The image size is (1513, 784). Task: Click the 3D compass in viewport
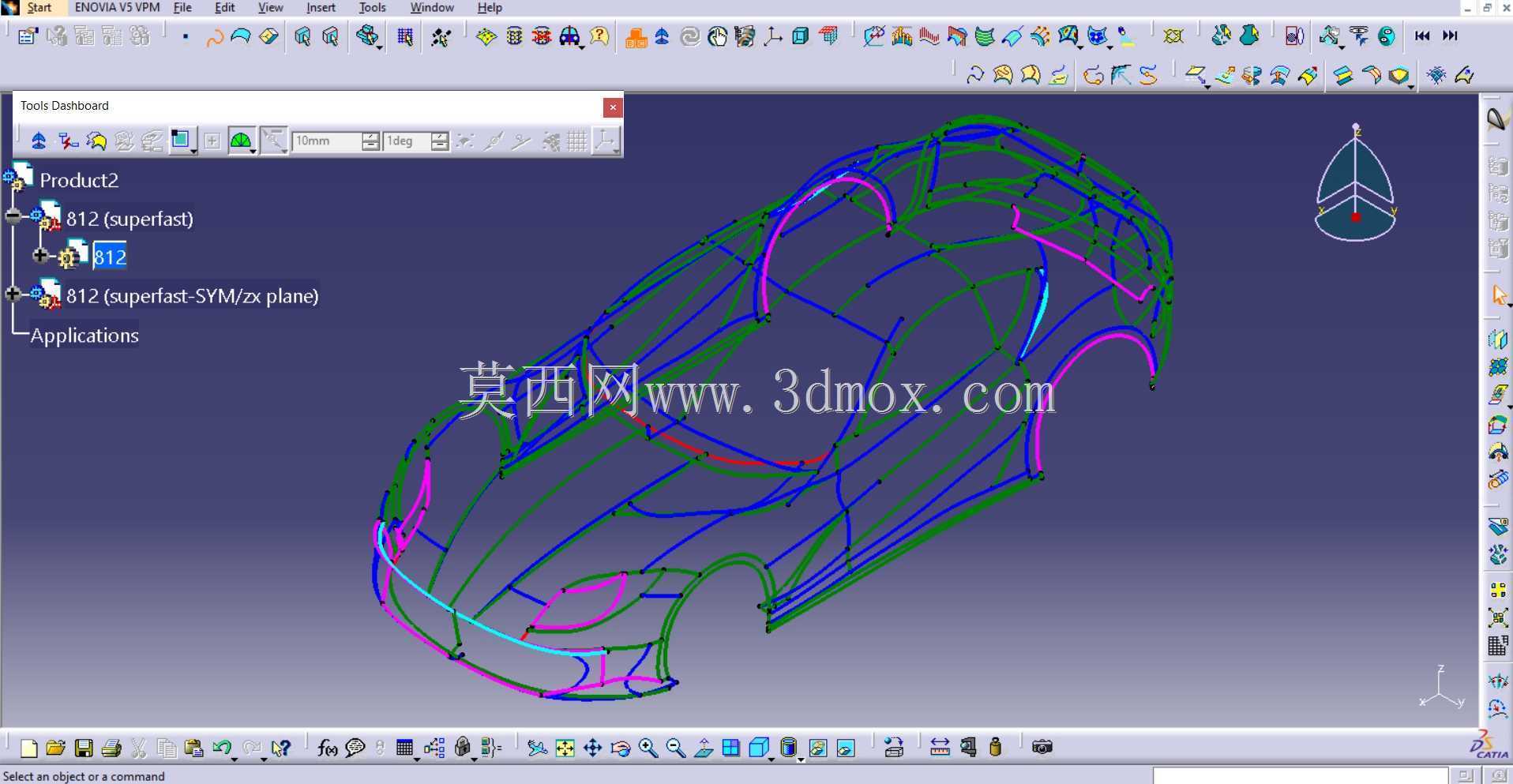1355,182
